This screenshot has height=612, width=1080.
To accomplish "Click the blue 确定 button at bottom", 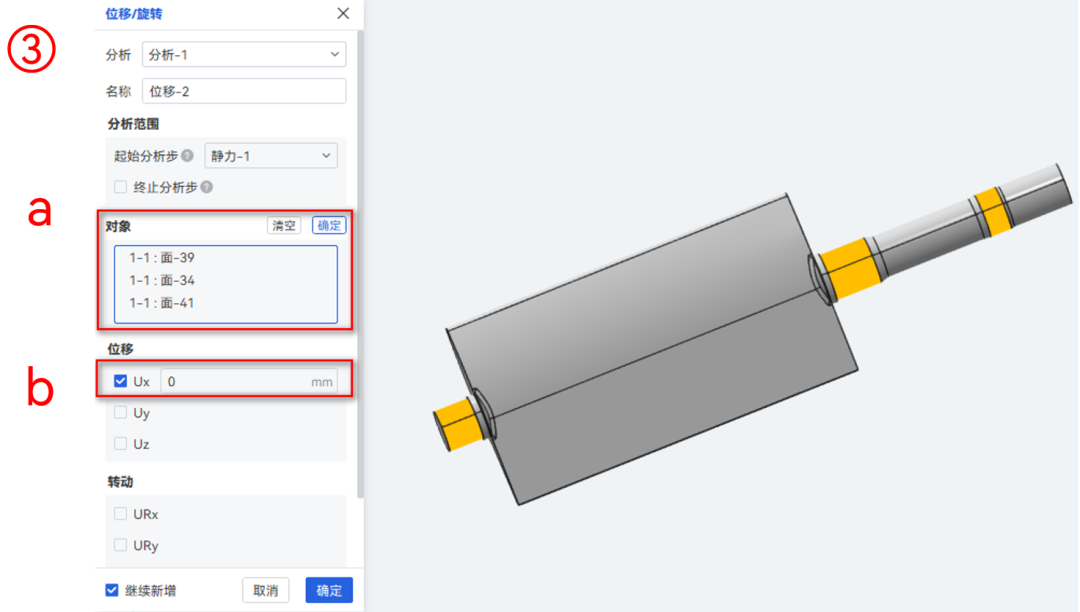I will [x=329, y=590].
